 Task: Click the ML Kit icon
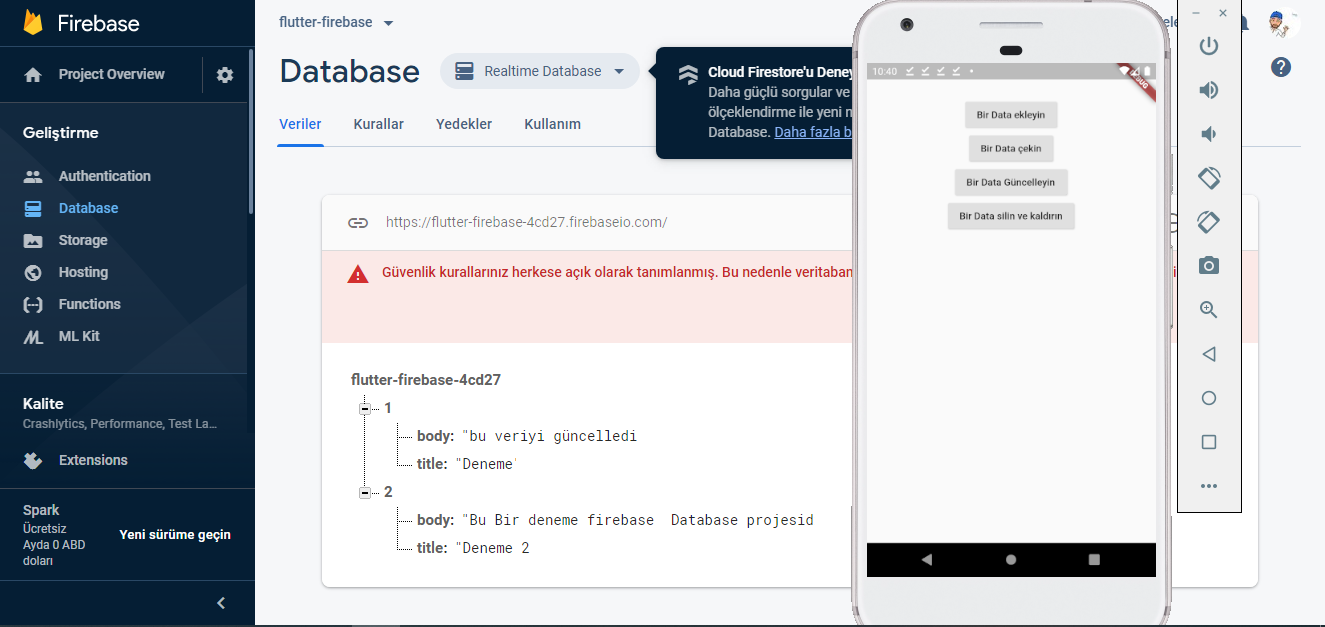(x=33, y=337)
